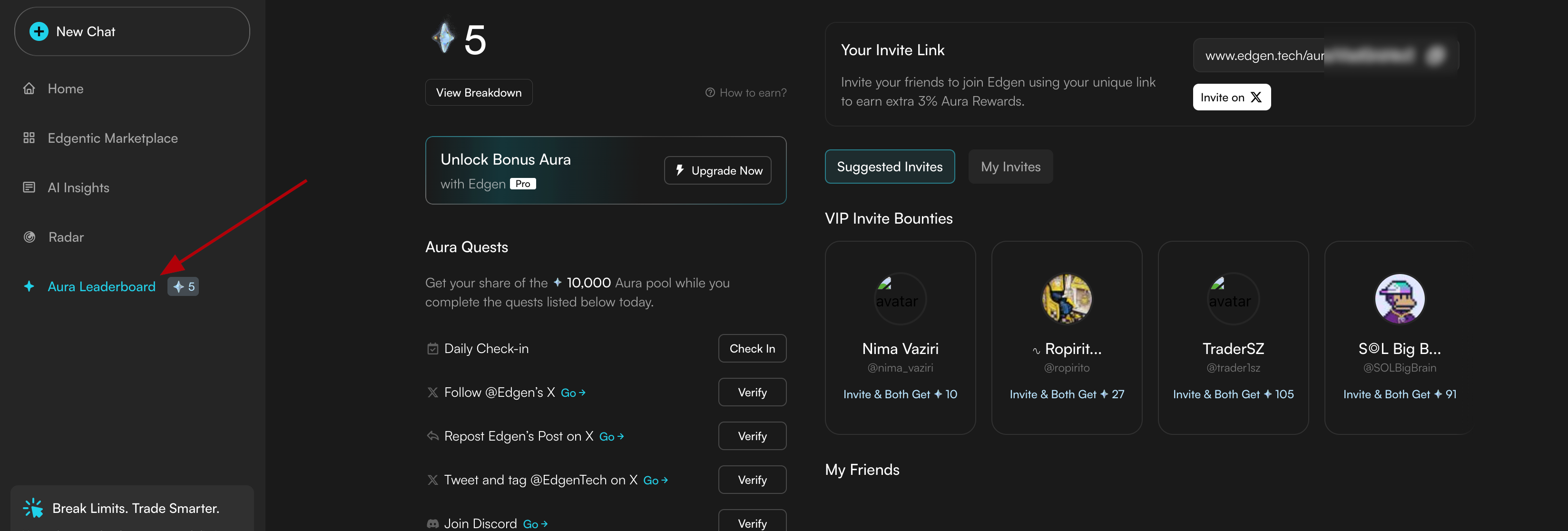Open the Break Limits. Trade Smarter. banner
The width and height of the screenshot is (1568, 531).
(132, 508)
